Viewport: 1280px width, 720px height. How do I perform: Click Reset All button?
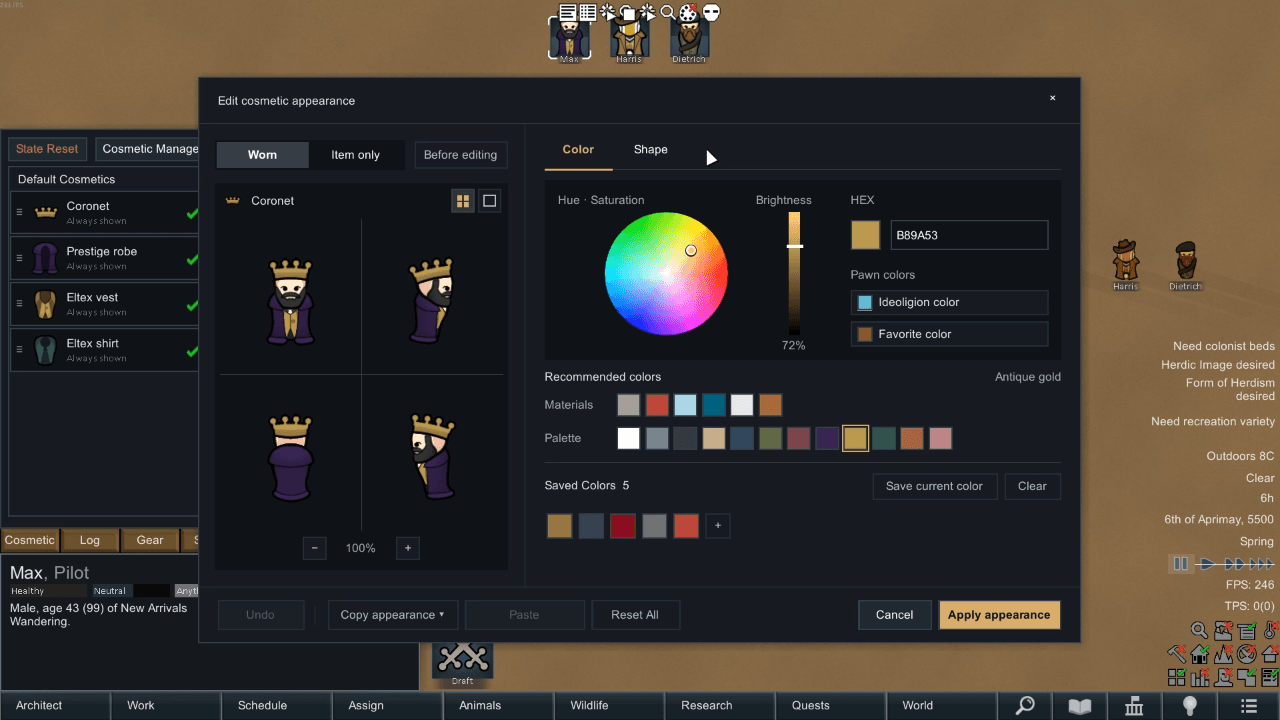(x=635, y=615)
